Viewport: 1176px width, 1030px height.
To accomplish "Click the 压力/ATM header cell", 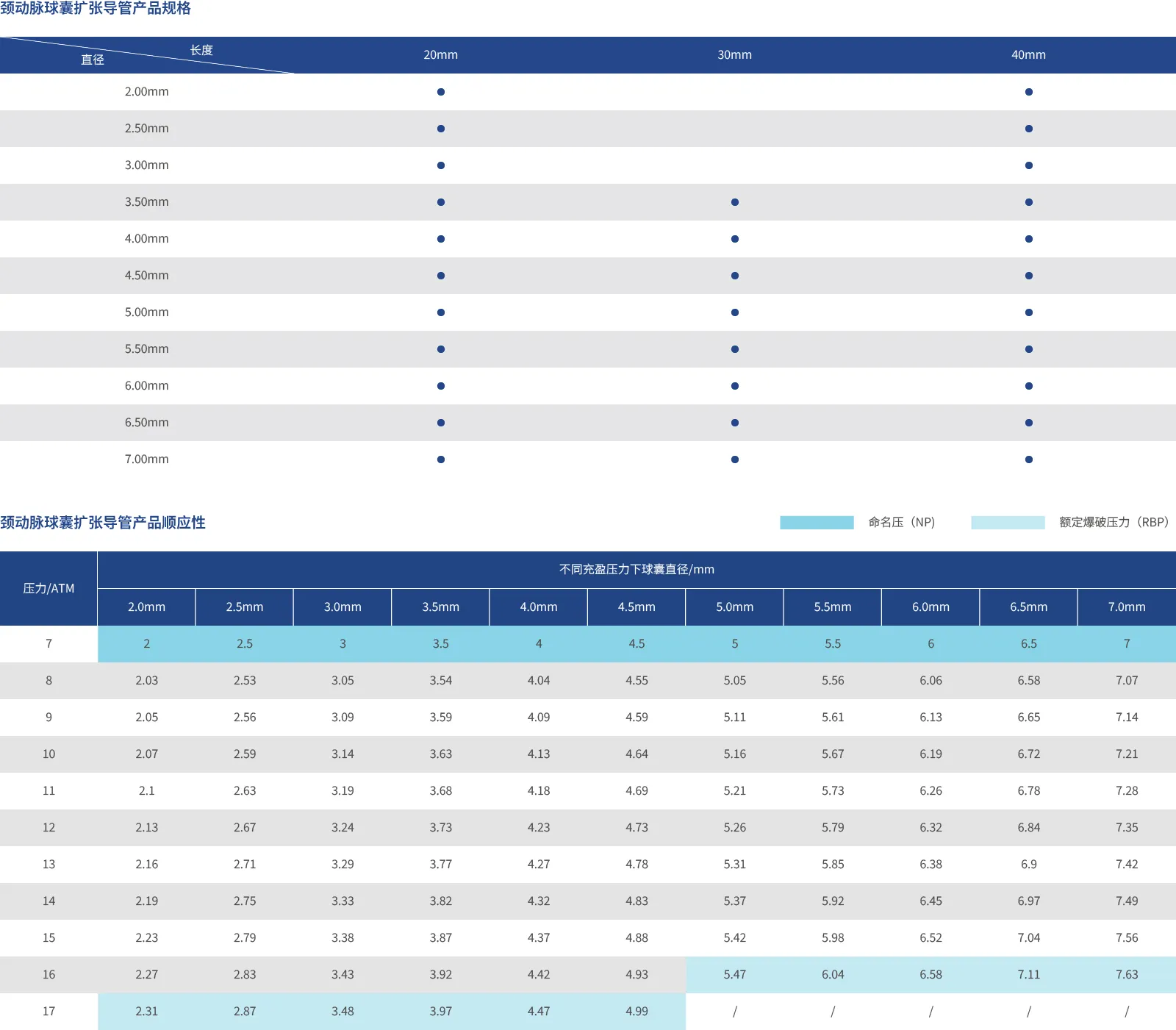I will pyautogui.click(x=49, y=588).
